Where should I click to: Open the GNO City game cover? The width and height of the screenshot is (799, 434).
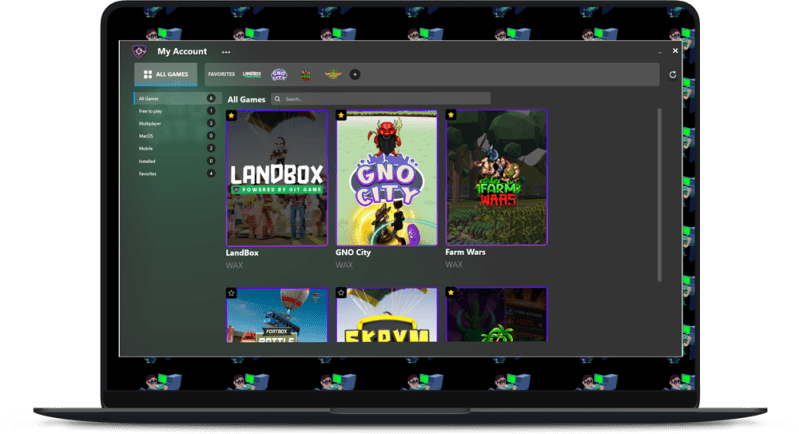point(387,178)
